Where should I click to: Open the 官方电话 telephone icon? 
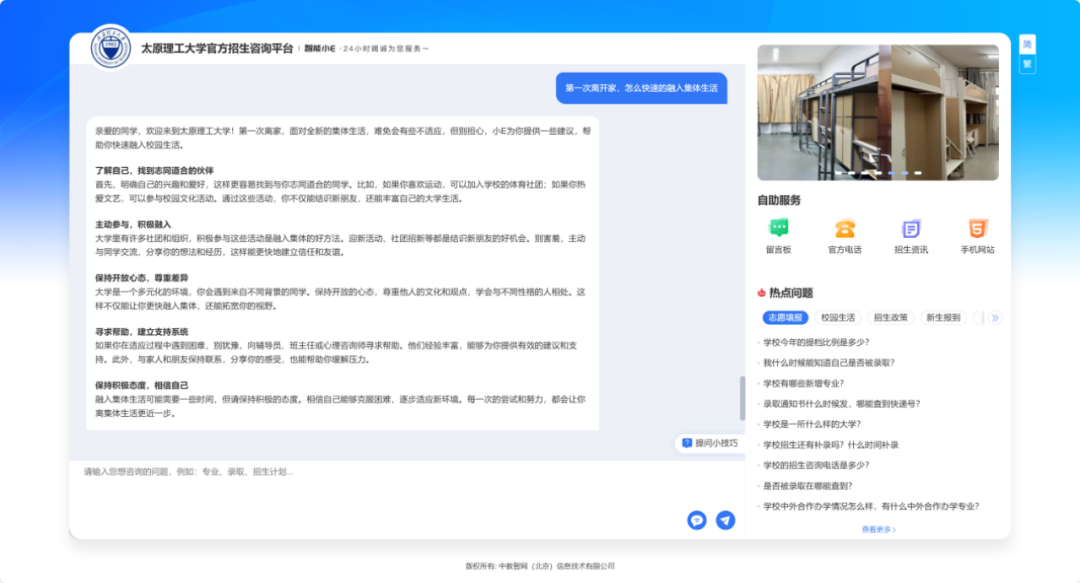tap(844, 229)
